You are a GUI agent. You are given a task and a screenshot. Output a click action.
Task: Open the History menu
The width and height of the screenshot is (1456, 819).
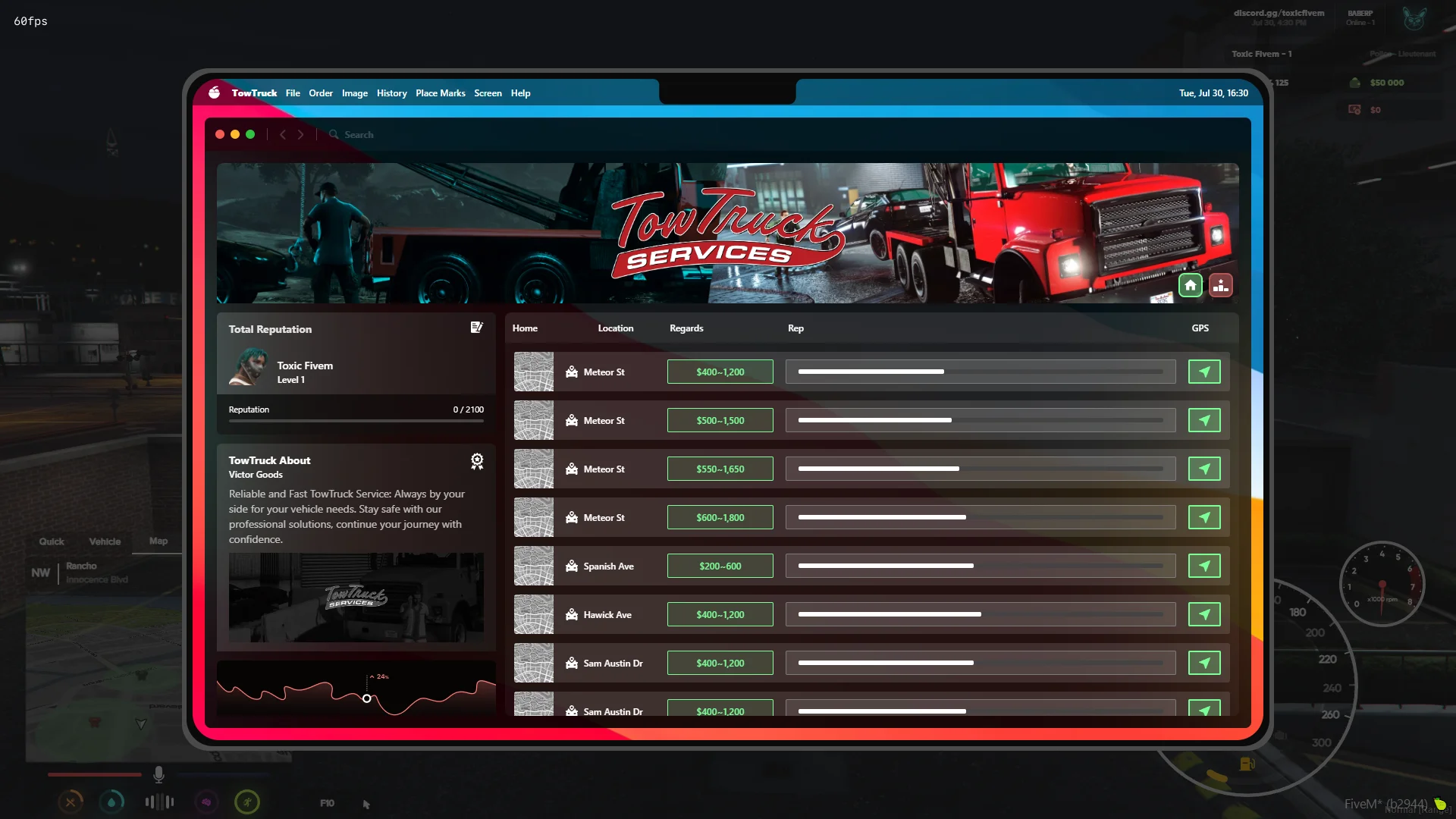pyautogui.click(x=391, y=93)
